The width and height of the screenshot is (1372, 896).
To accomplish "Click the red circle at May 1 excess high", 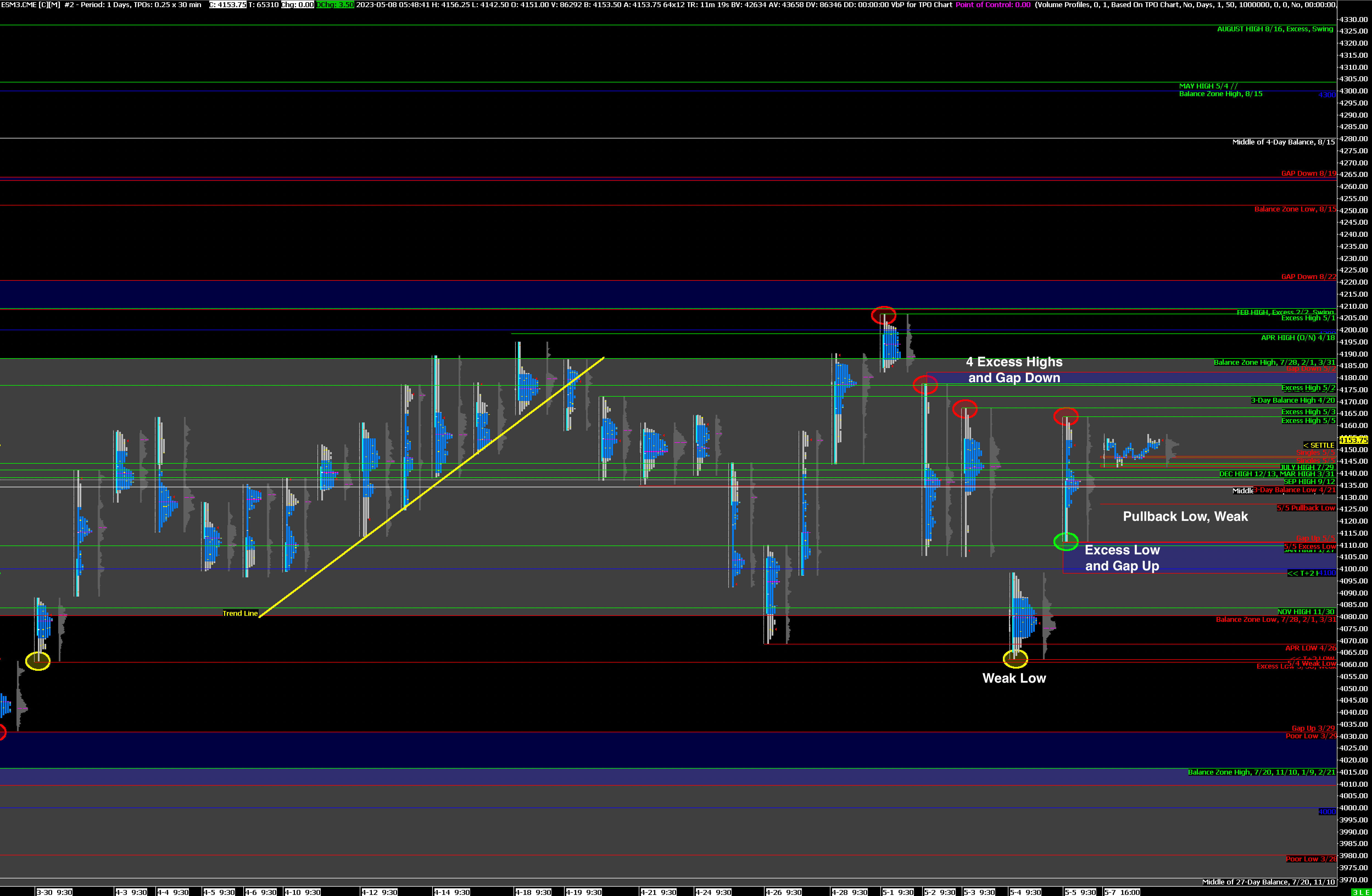I will (883, 315).
